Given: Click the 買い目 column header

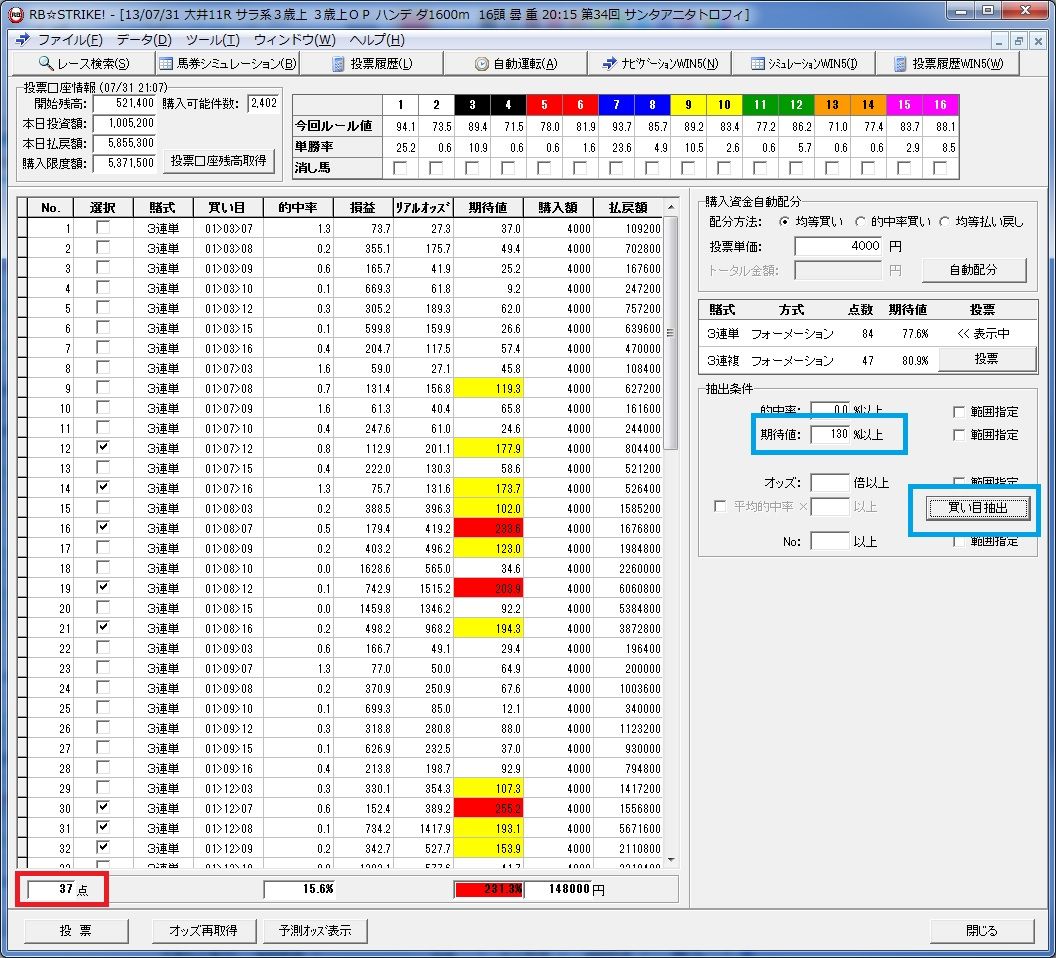Looking at the screenshot, I should click(227, 207).
